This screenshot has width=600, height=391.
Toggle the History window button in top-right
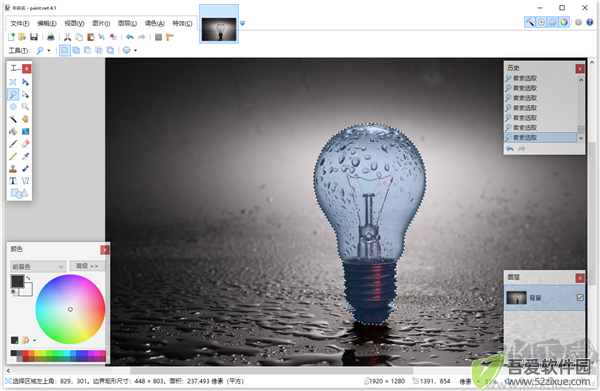pos(541,22)
